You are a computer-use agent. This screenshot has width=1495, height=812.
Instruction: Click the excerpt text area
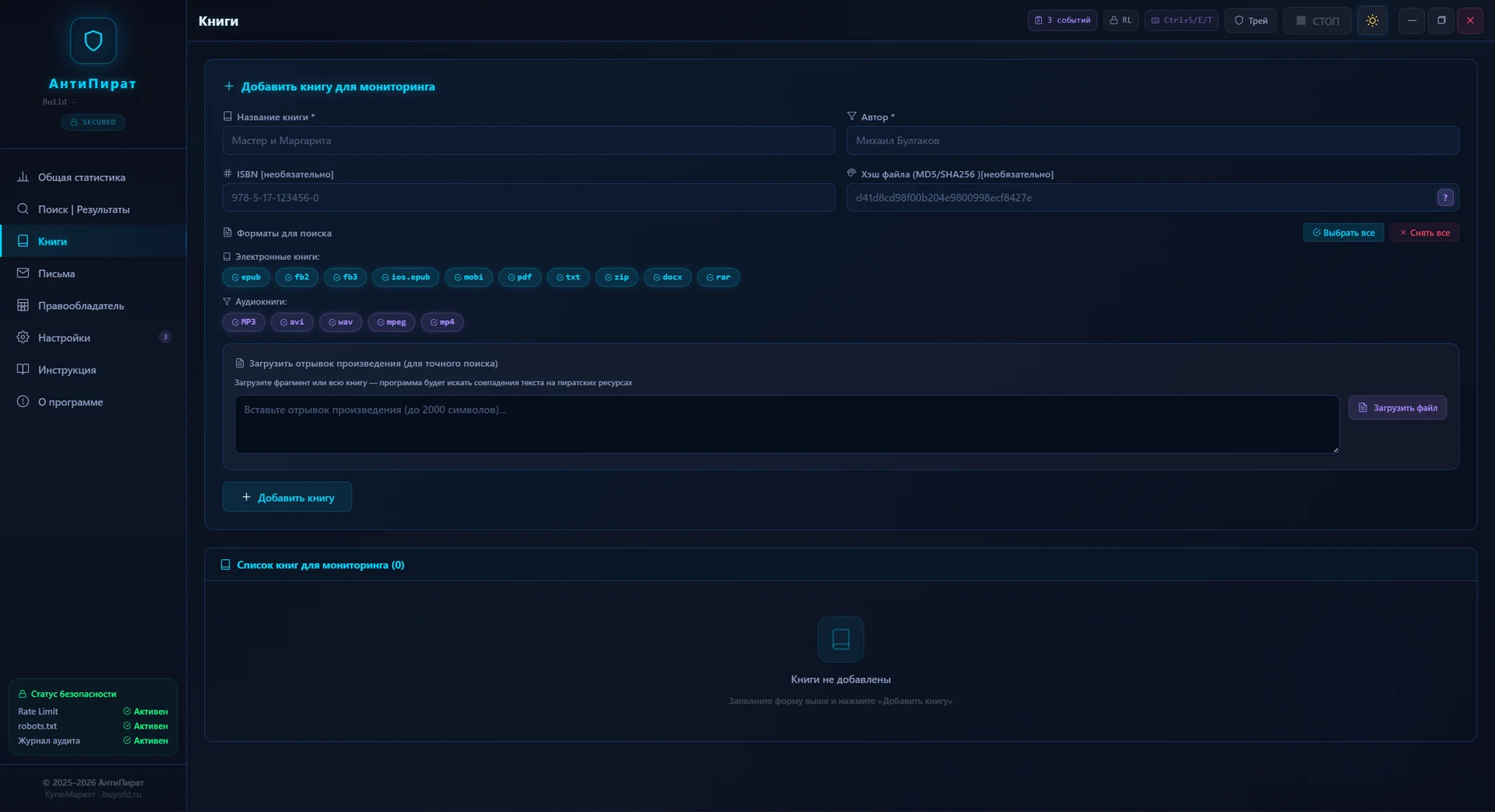point(786,424)
